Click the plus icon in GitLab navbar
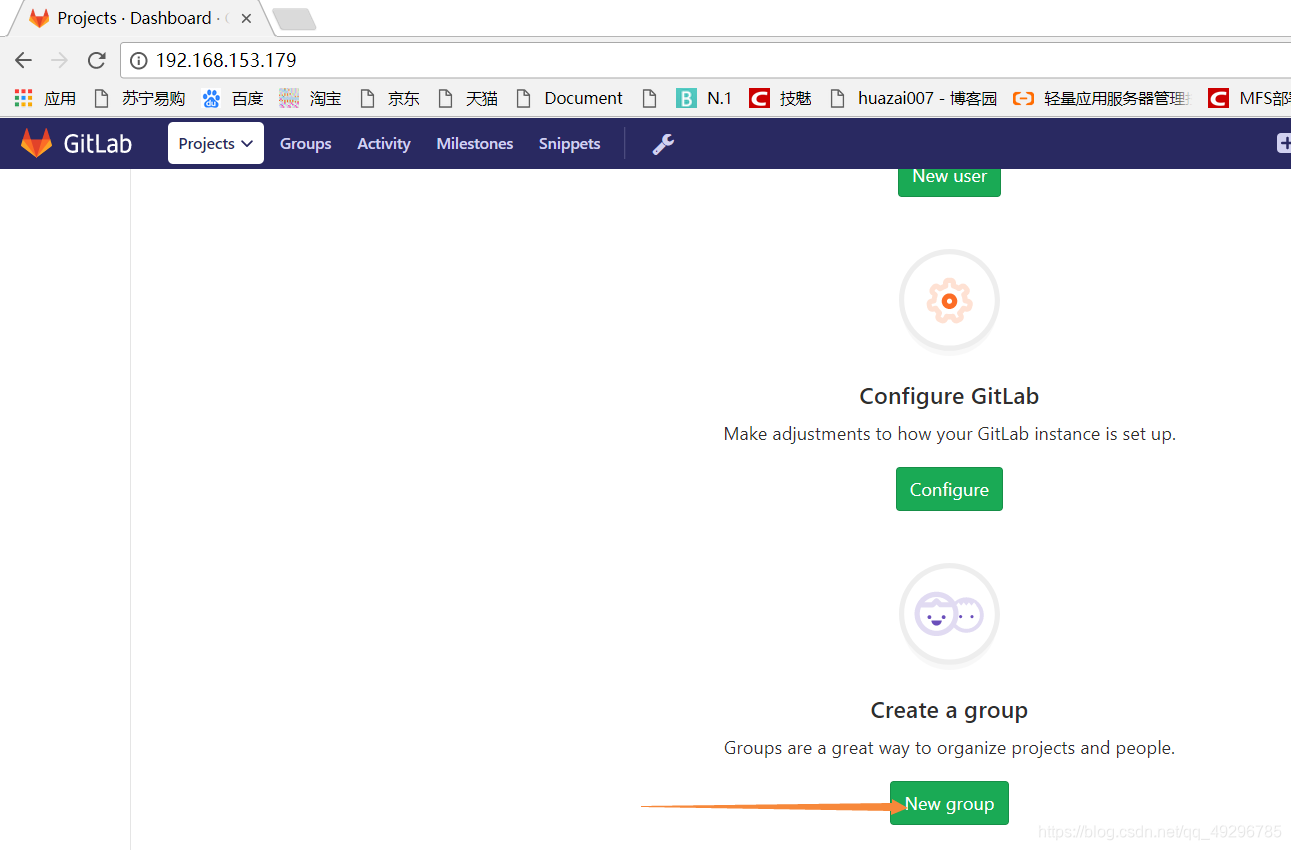 pyautogui.click(x=1284, y=143)
